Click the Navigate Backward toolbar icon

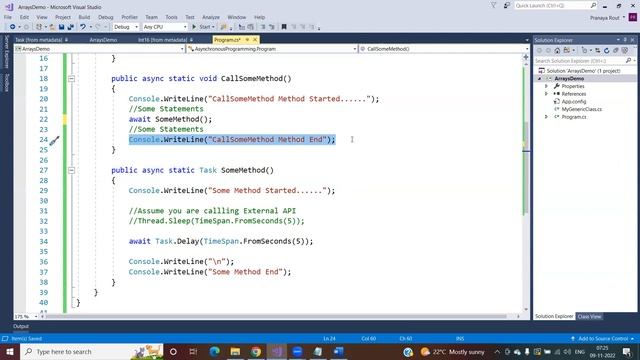13,27
